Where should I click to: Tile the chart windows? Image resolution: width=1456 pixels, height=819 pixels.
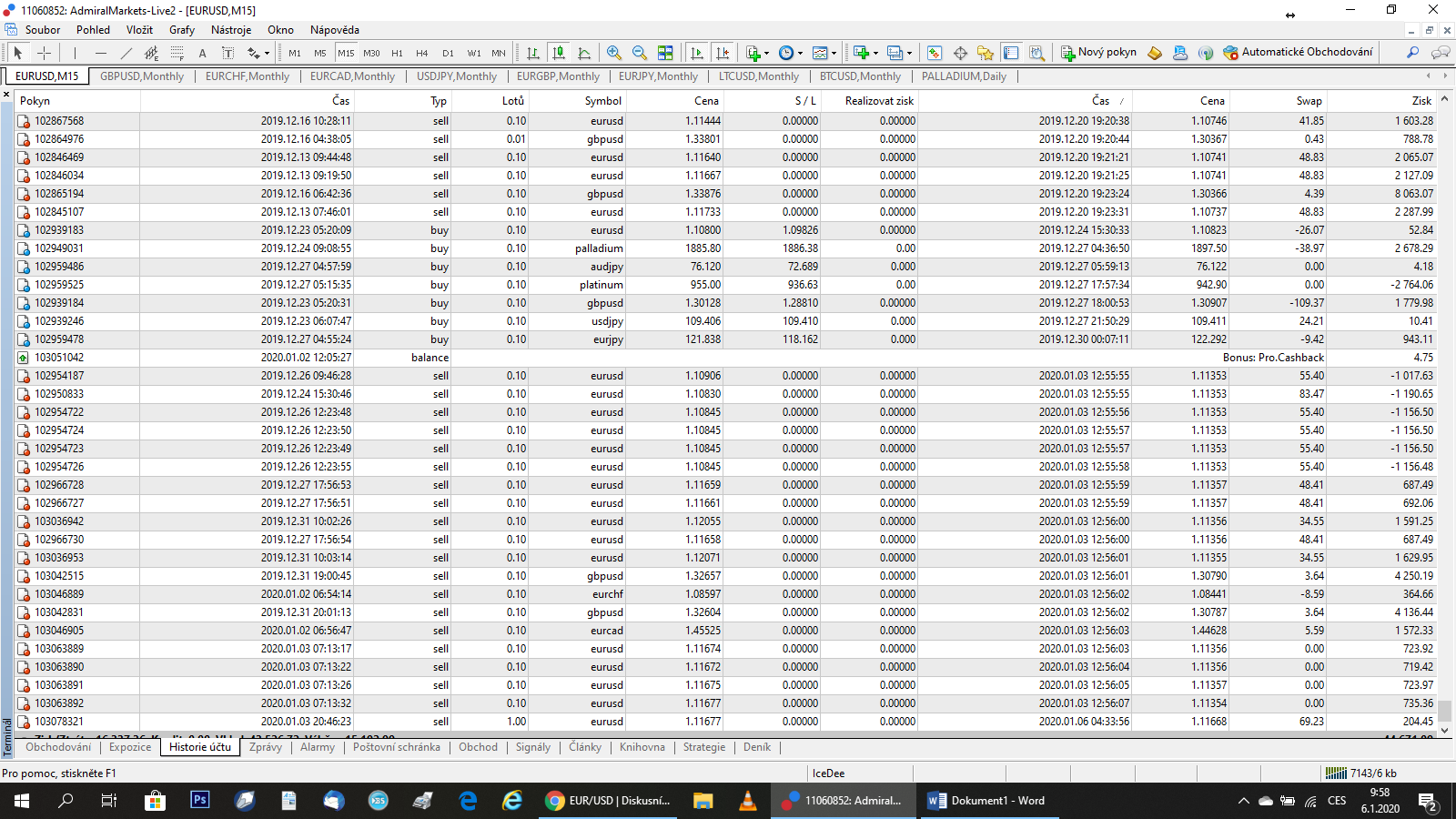(665, 53)
